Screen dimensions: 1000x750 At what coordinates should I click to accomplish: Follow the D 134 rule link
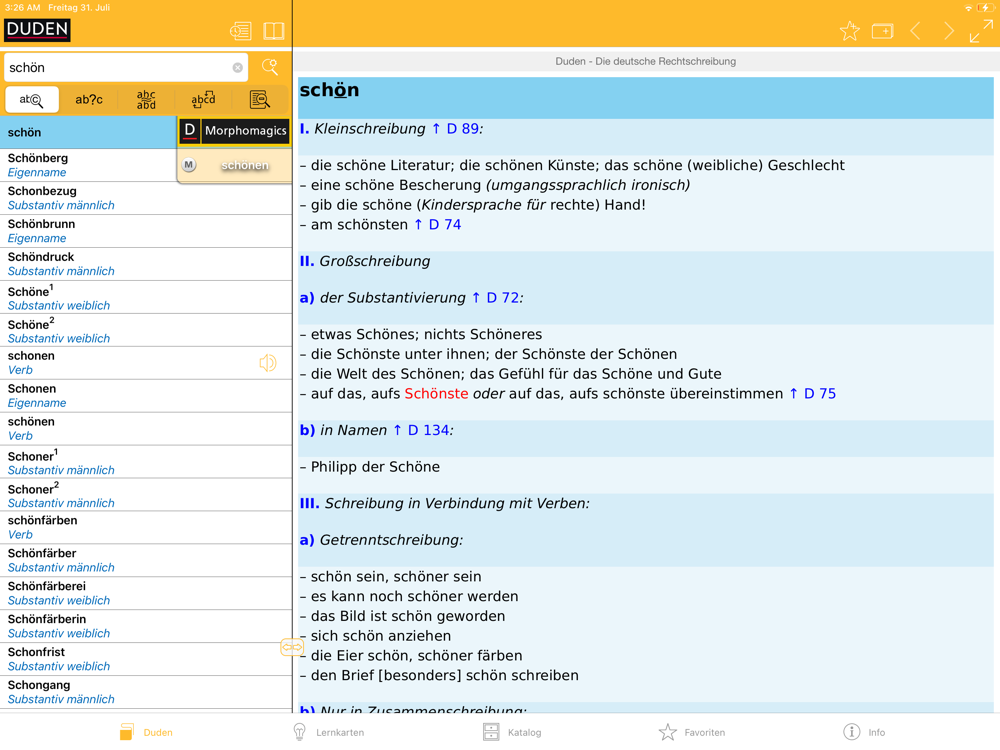421,430
